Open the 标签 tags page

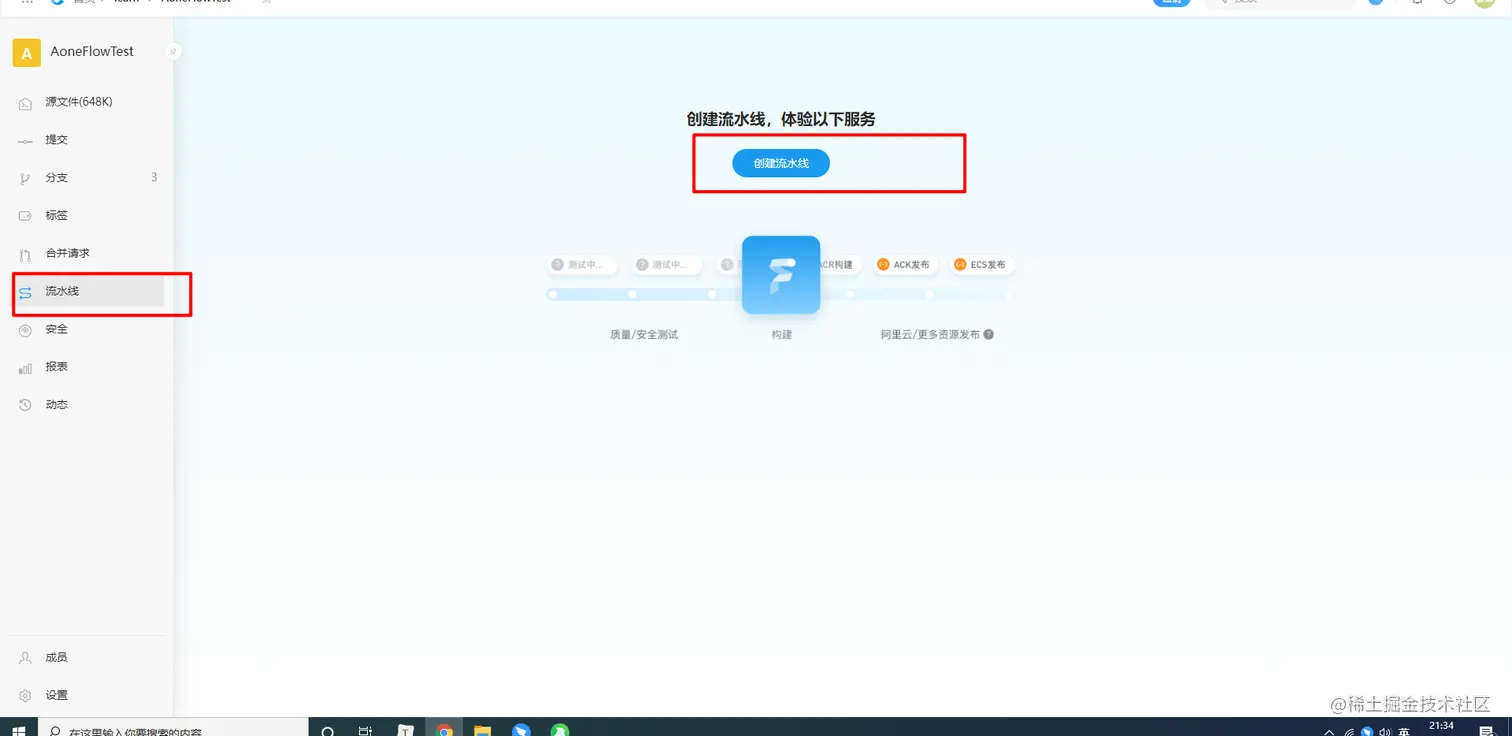(88, 216)
